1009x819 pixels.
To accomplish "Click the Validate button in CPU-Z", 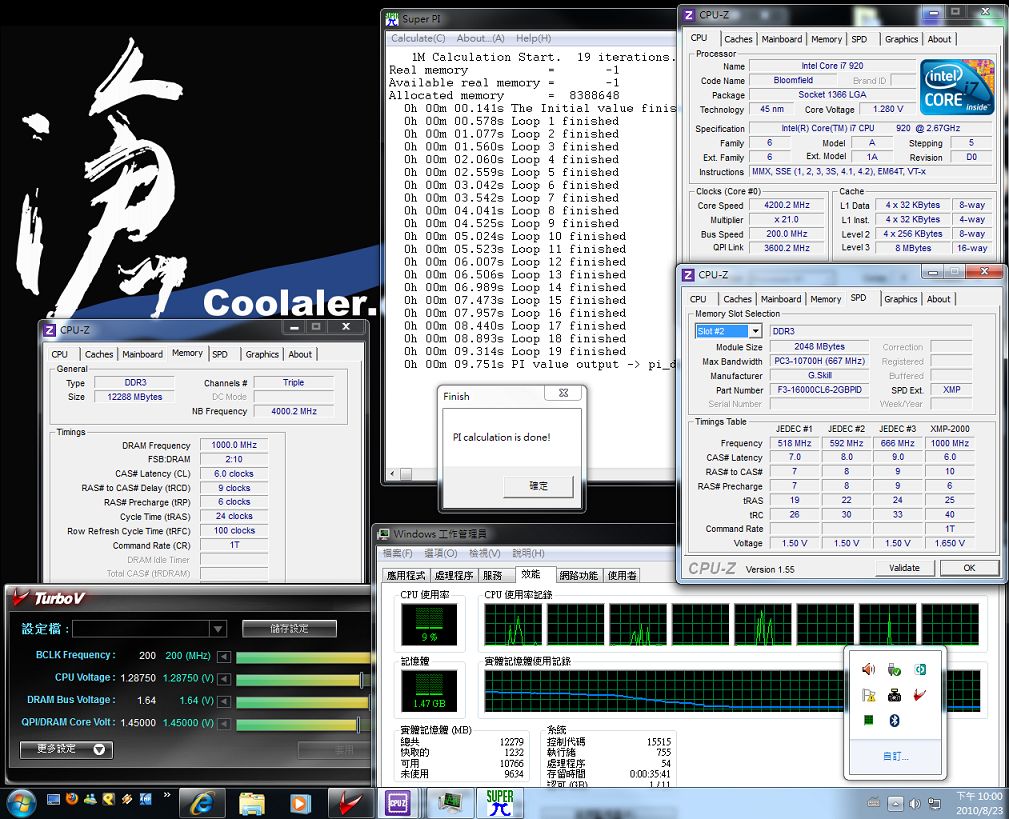I will (x=904, y=568).
